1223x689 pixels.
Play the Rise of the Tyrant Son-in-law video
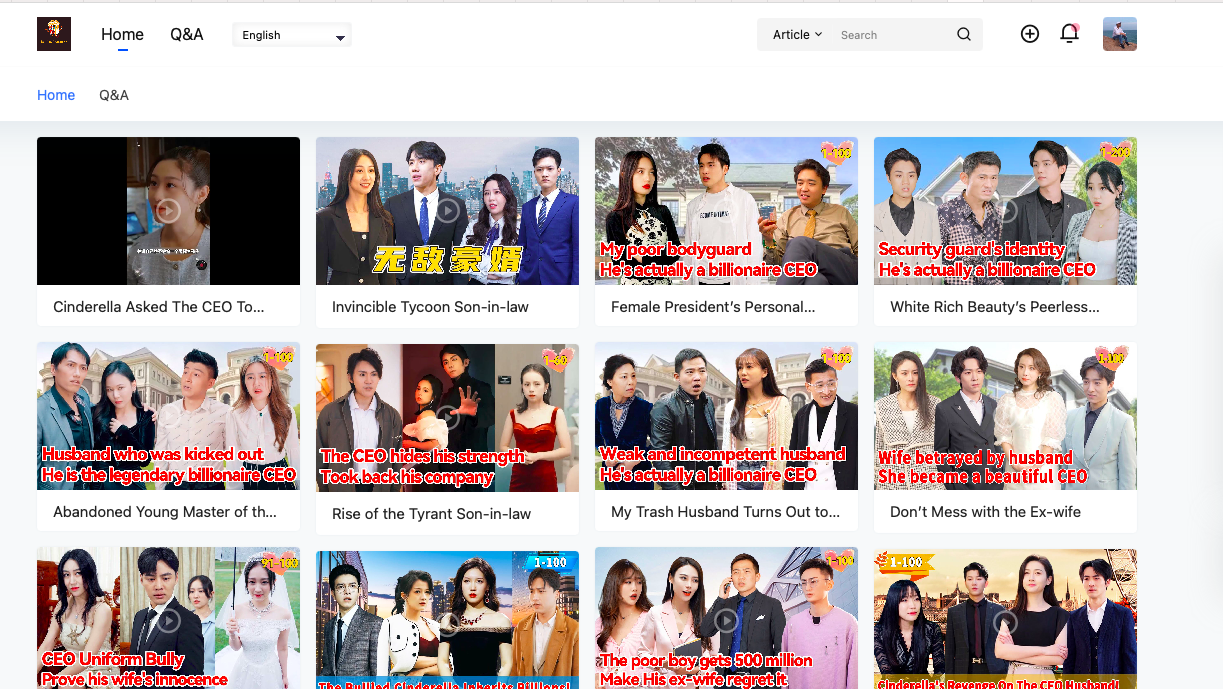coord(447,417)
